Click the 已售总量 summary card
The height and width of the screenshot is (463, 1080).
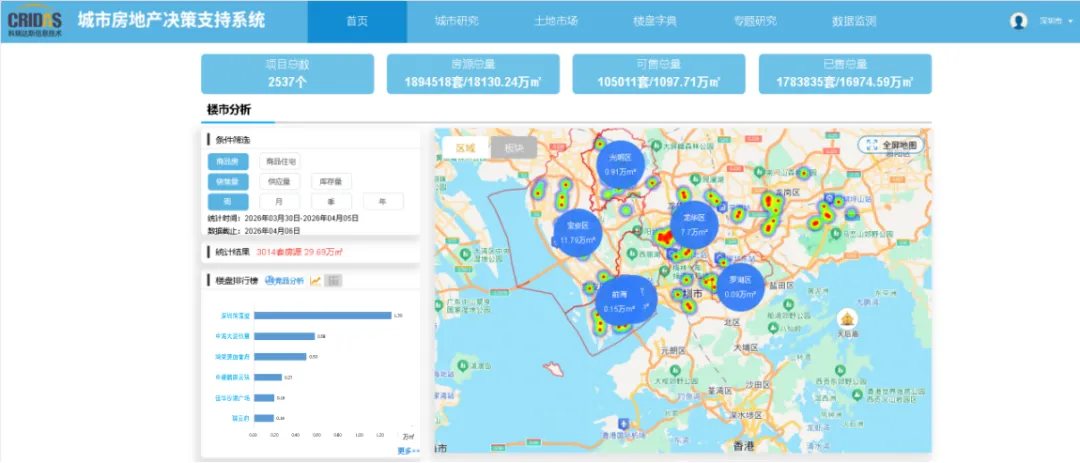coord(845,74)
